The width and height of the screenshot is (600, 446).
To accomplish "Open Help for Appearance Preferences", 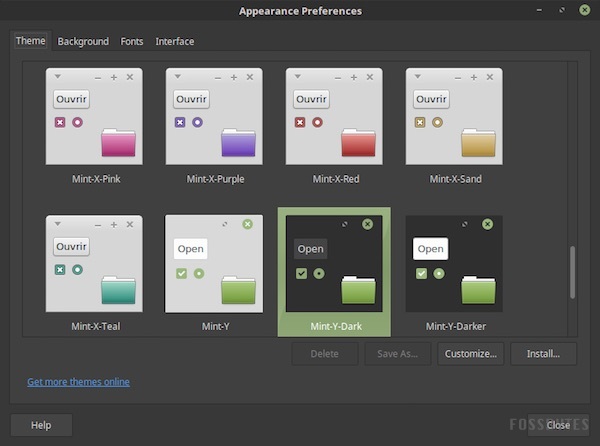I will 41,425.
